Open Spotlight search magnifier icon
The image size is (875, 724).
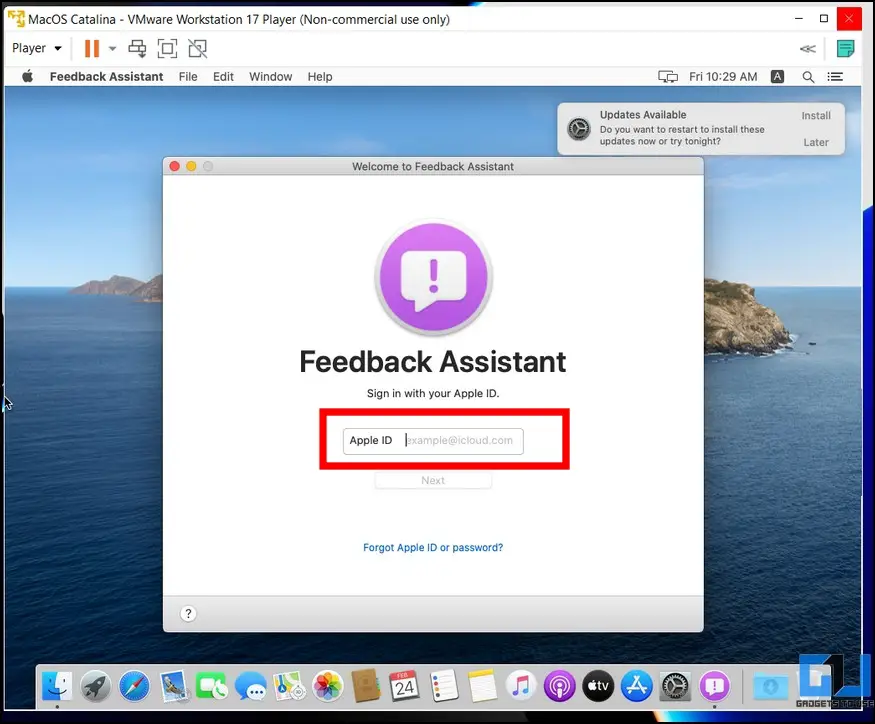click(x=808, y=77)
